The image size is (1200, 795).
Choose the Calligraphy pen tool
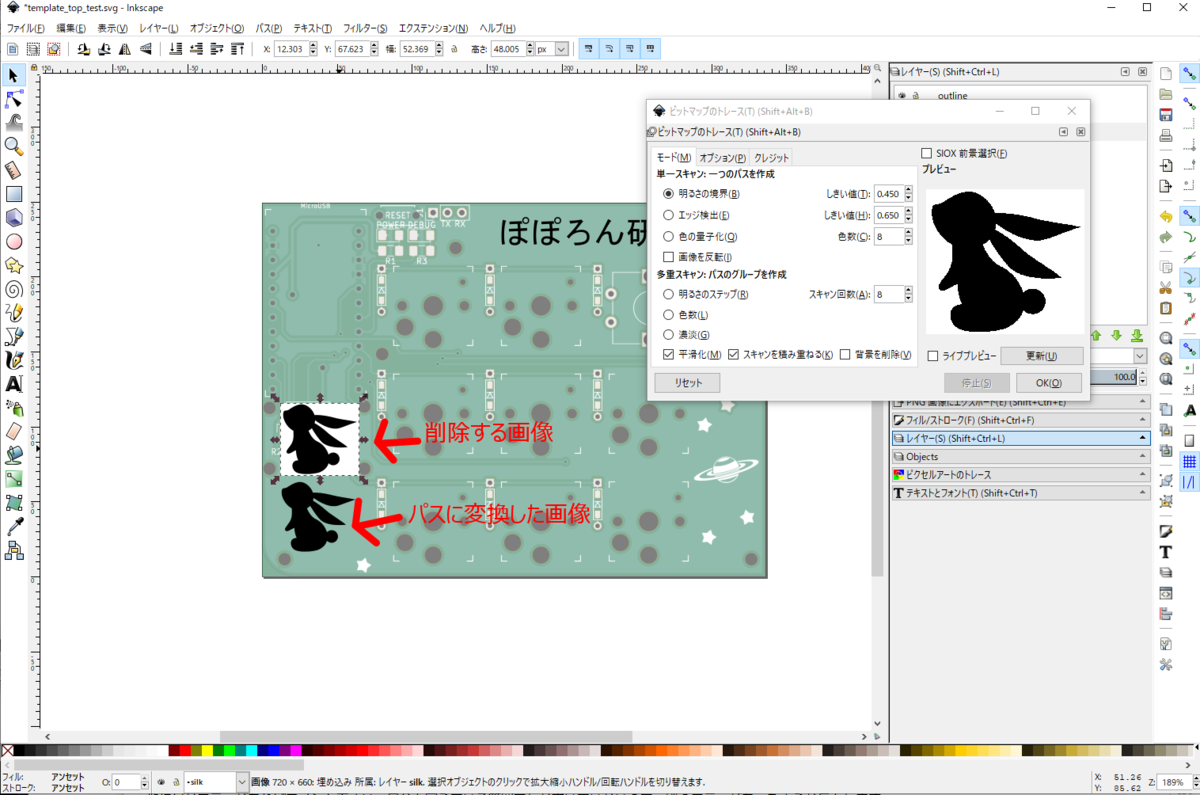(x=13, y=358)
